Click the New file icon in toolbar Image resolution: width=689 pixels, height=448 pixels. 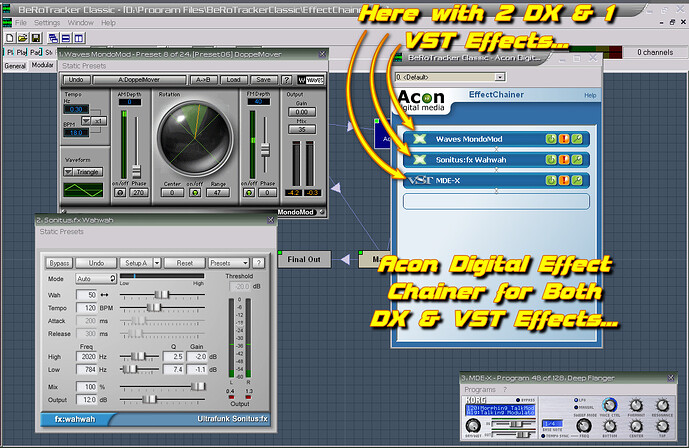click(8, 36)
